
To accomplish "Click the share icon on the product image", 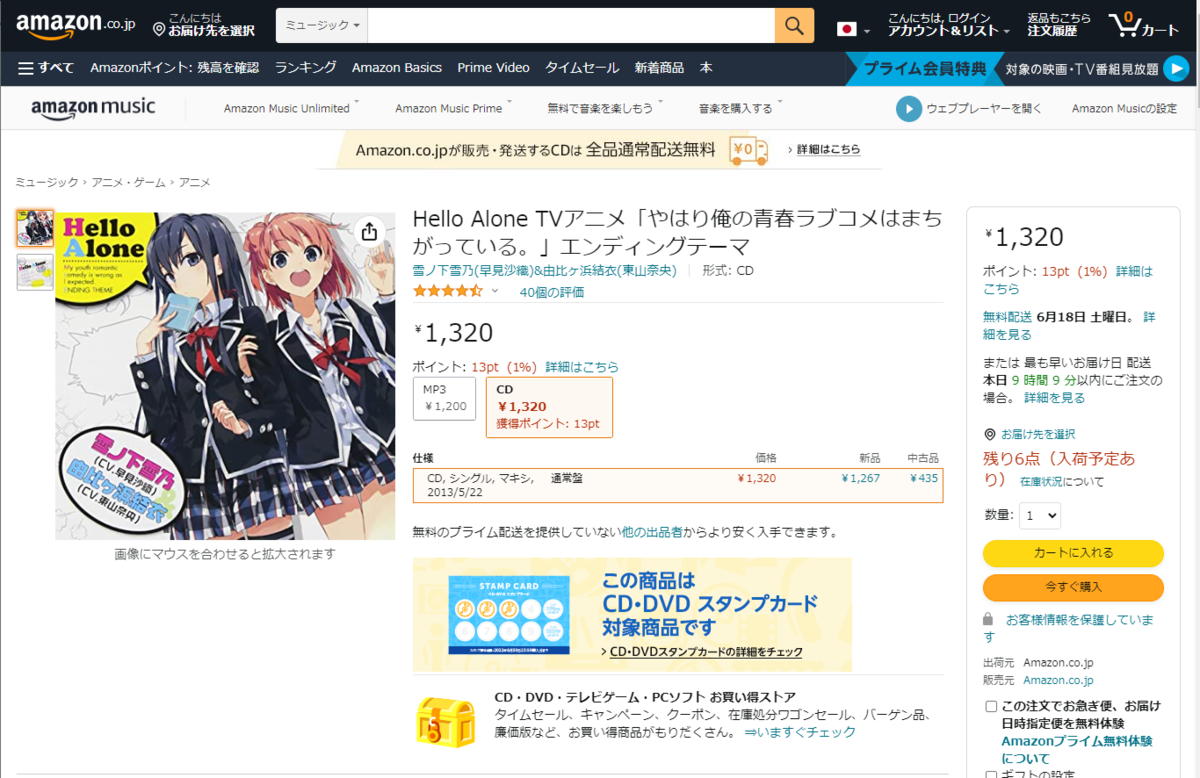I will pos(369,232).
